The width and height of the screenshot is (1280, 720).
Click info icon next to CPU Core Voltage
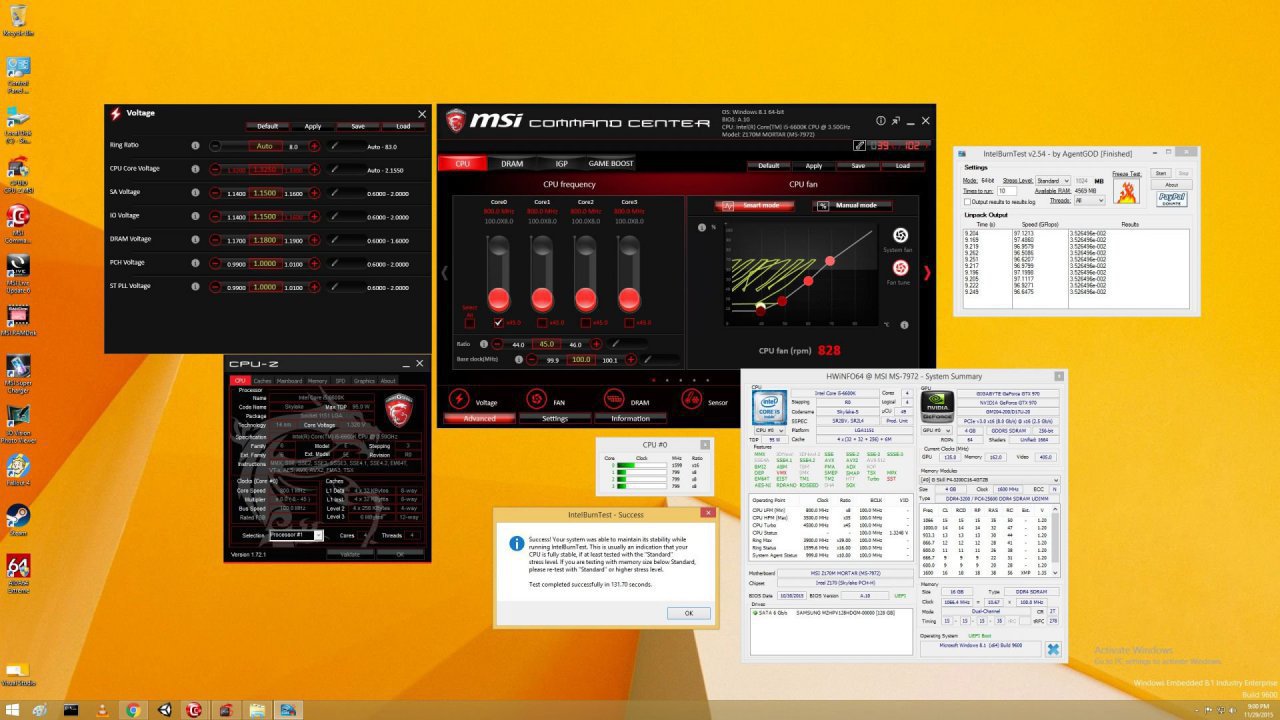(195, 169)
